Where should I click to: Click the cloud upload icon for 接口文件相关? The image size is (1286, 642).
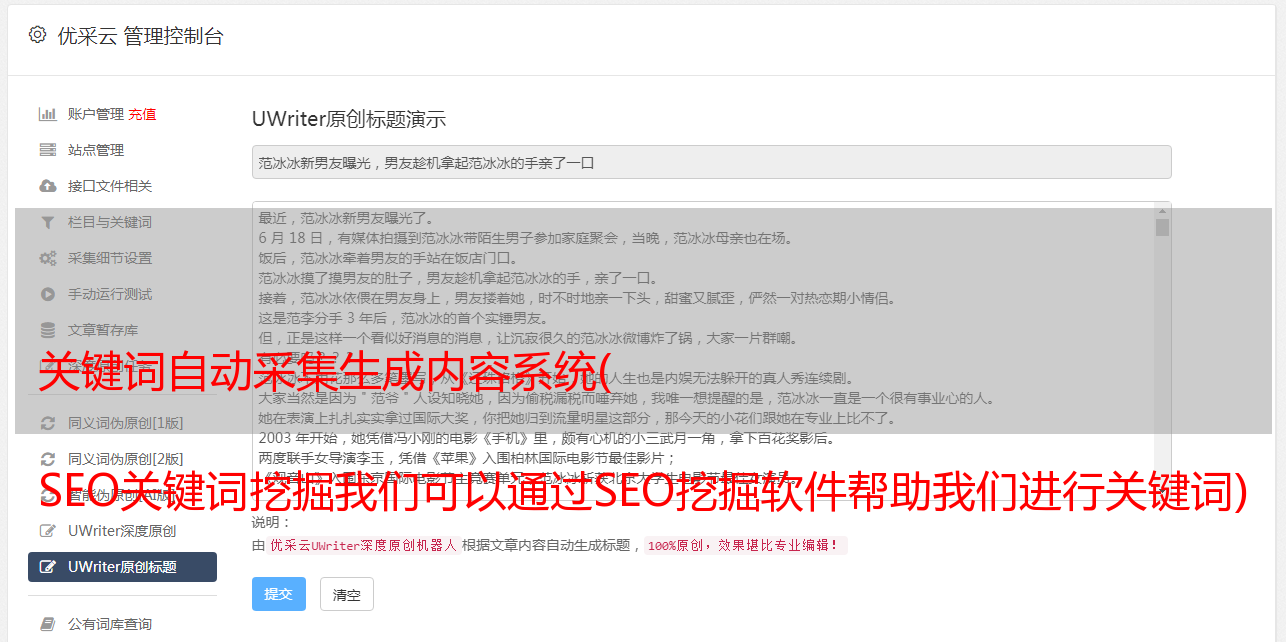coord(47,186)
